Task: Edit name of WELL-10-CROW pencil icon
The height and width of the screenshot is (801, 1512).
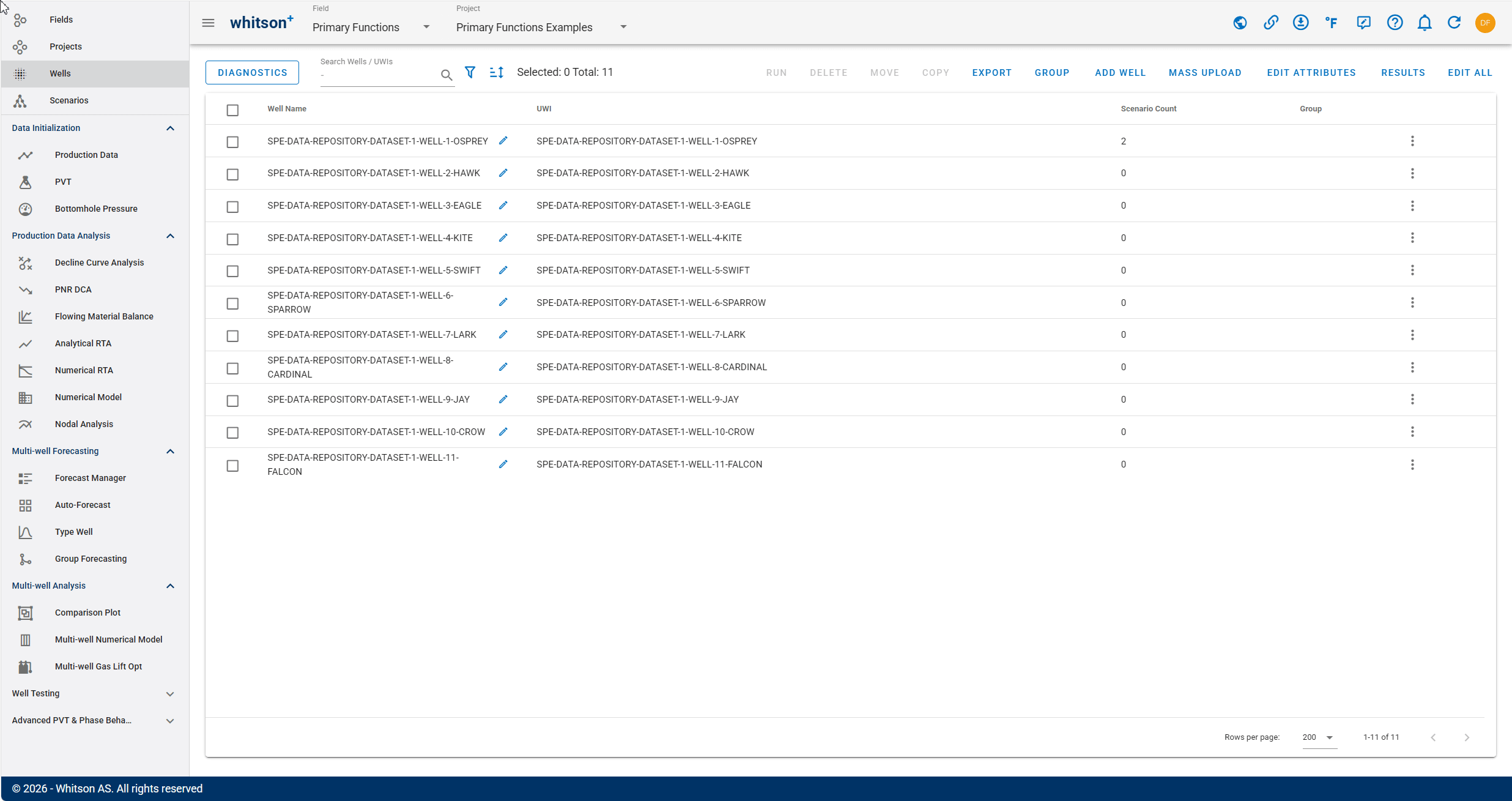Action: 503,432
